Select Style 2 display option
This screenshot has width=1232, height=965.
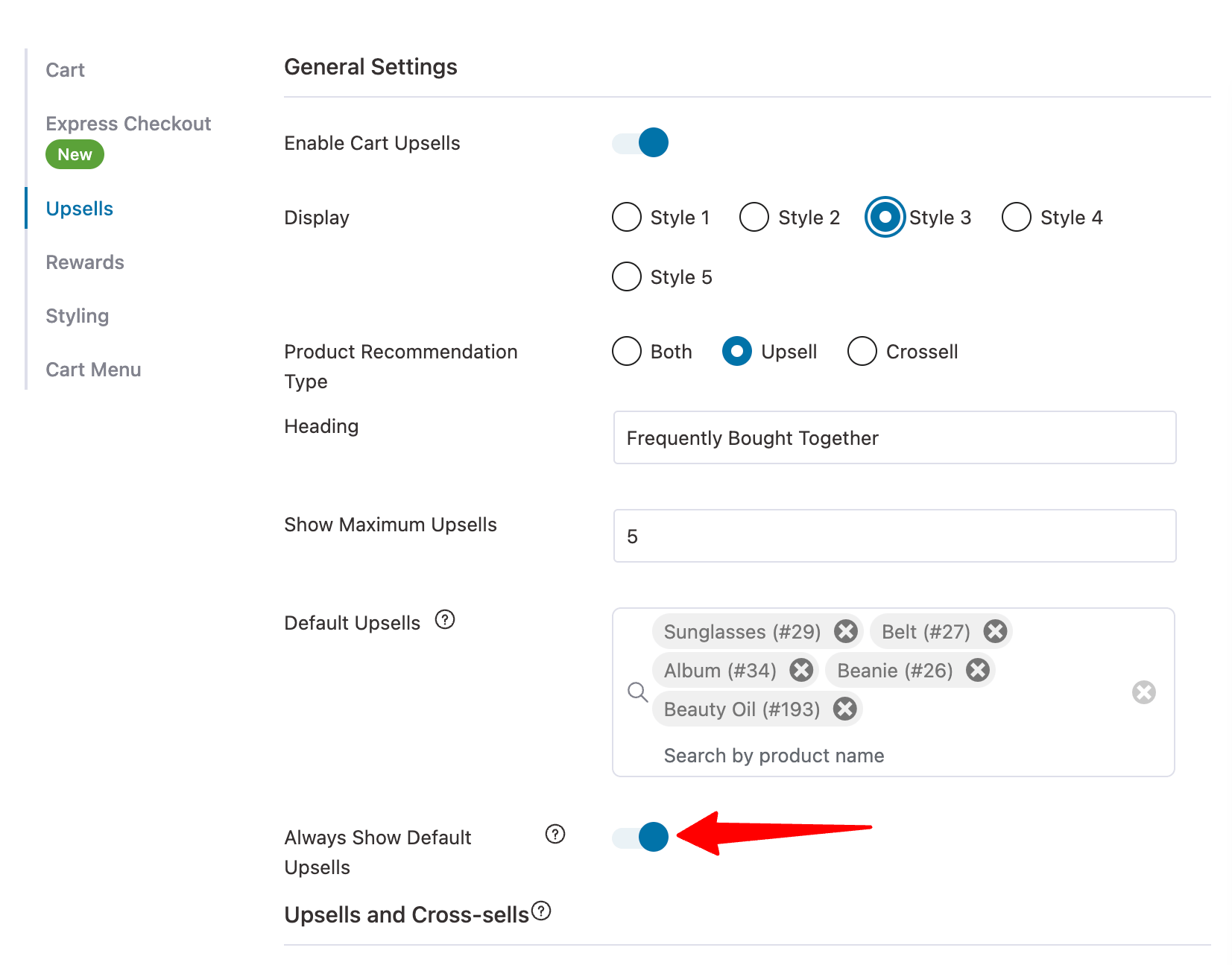click(x=754, y=217)
